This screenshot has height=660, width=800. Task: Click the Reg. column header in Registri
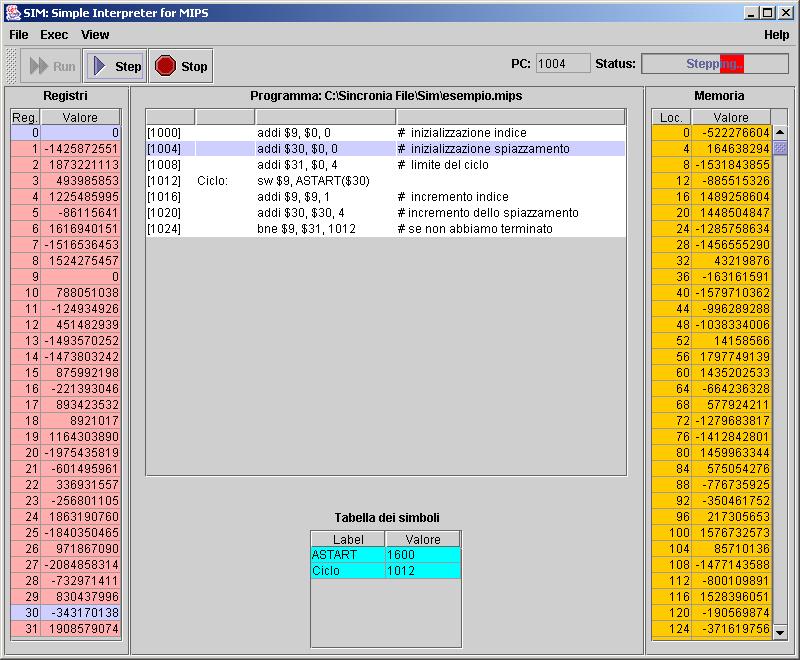click(x=26, y=117)
